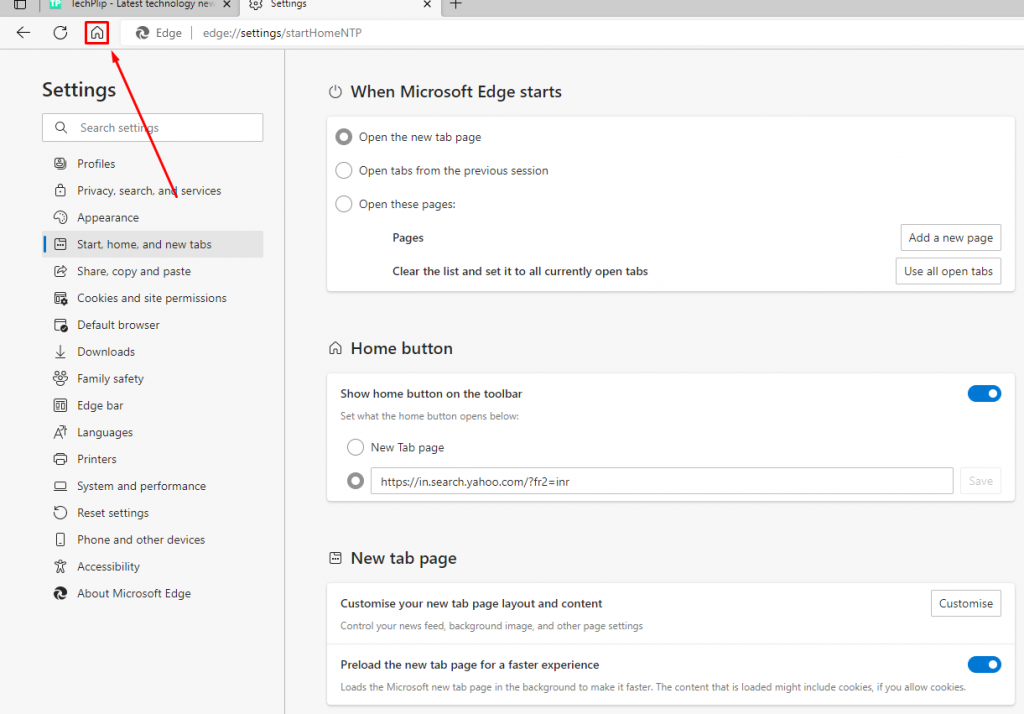Open the tab actions menu icon
The image size is (1024, 714).
click(x=20, y=4)
